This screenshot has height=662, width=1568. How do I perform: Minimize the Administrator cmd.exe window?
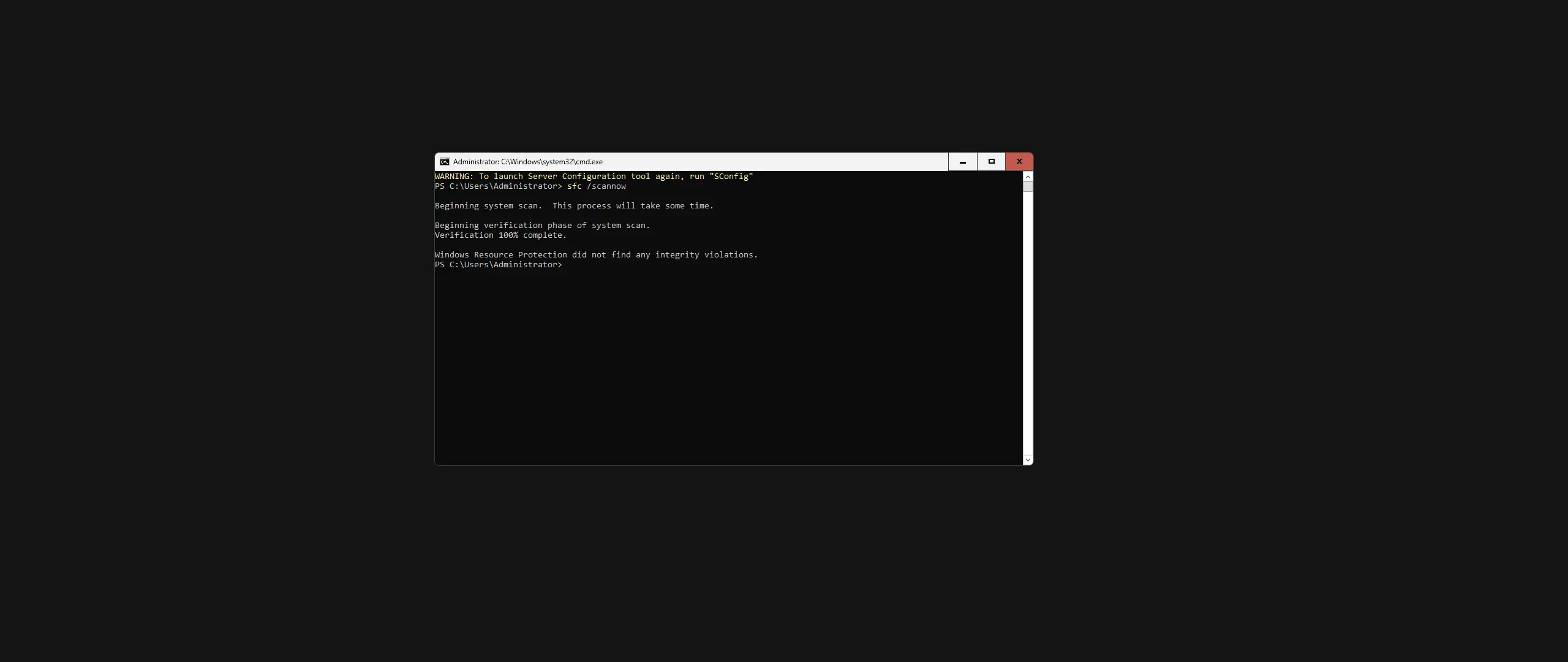[962, 162]
